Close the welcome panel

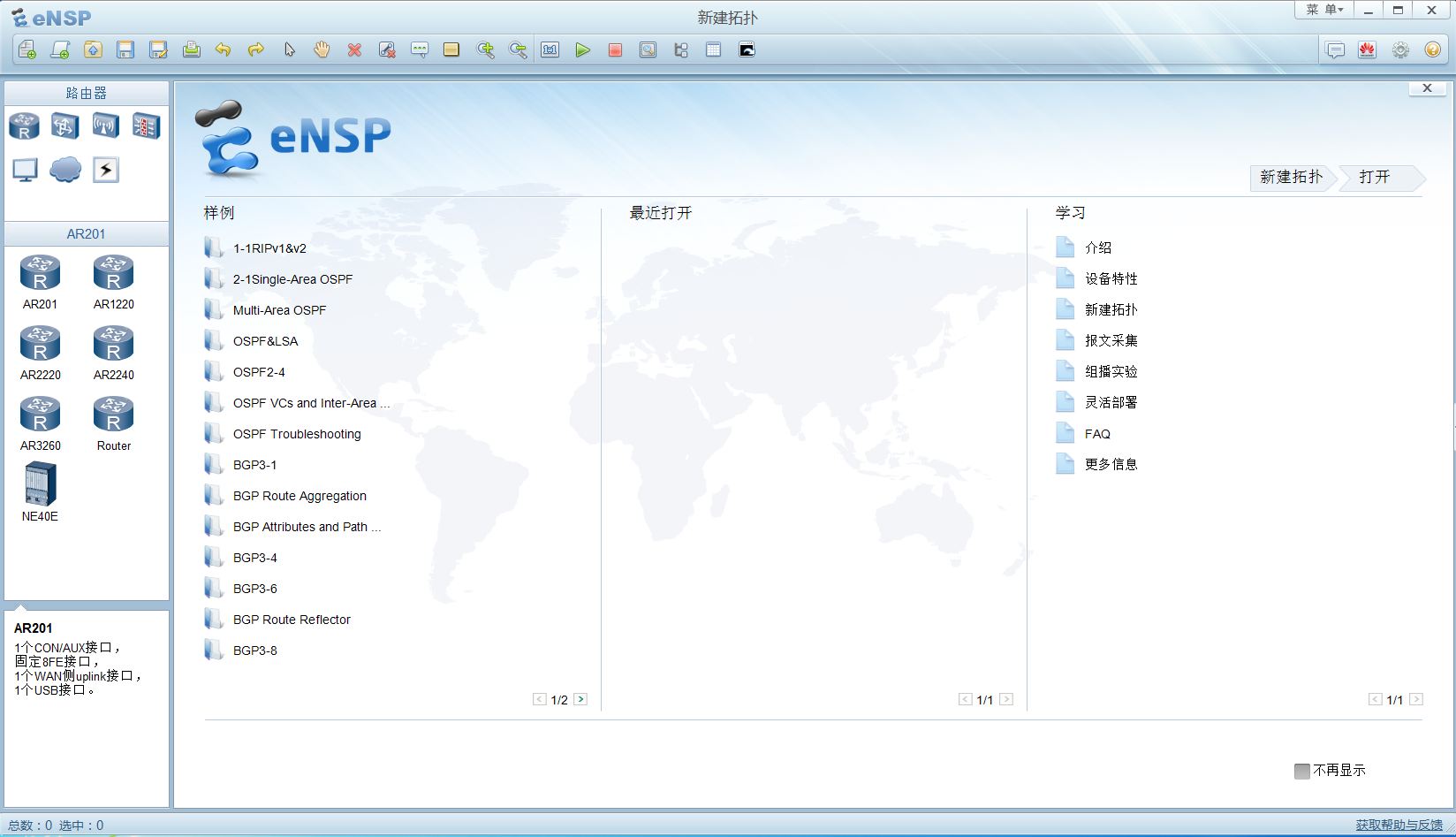click(1427, 88)
